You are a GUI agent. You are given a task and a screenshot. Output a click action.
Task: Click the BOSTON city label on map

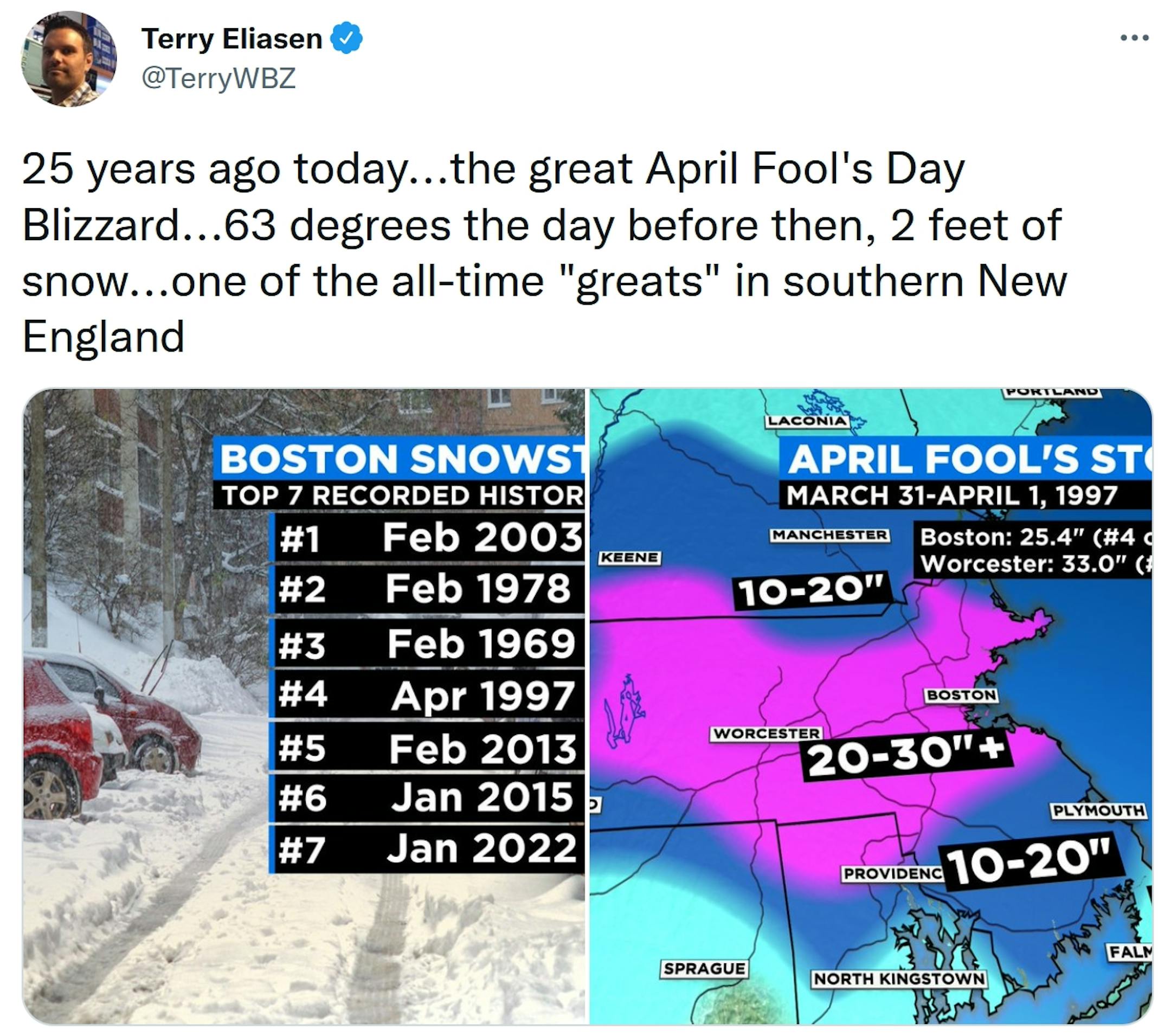962,695
